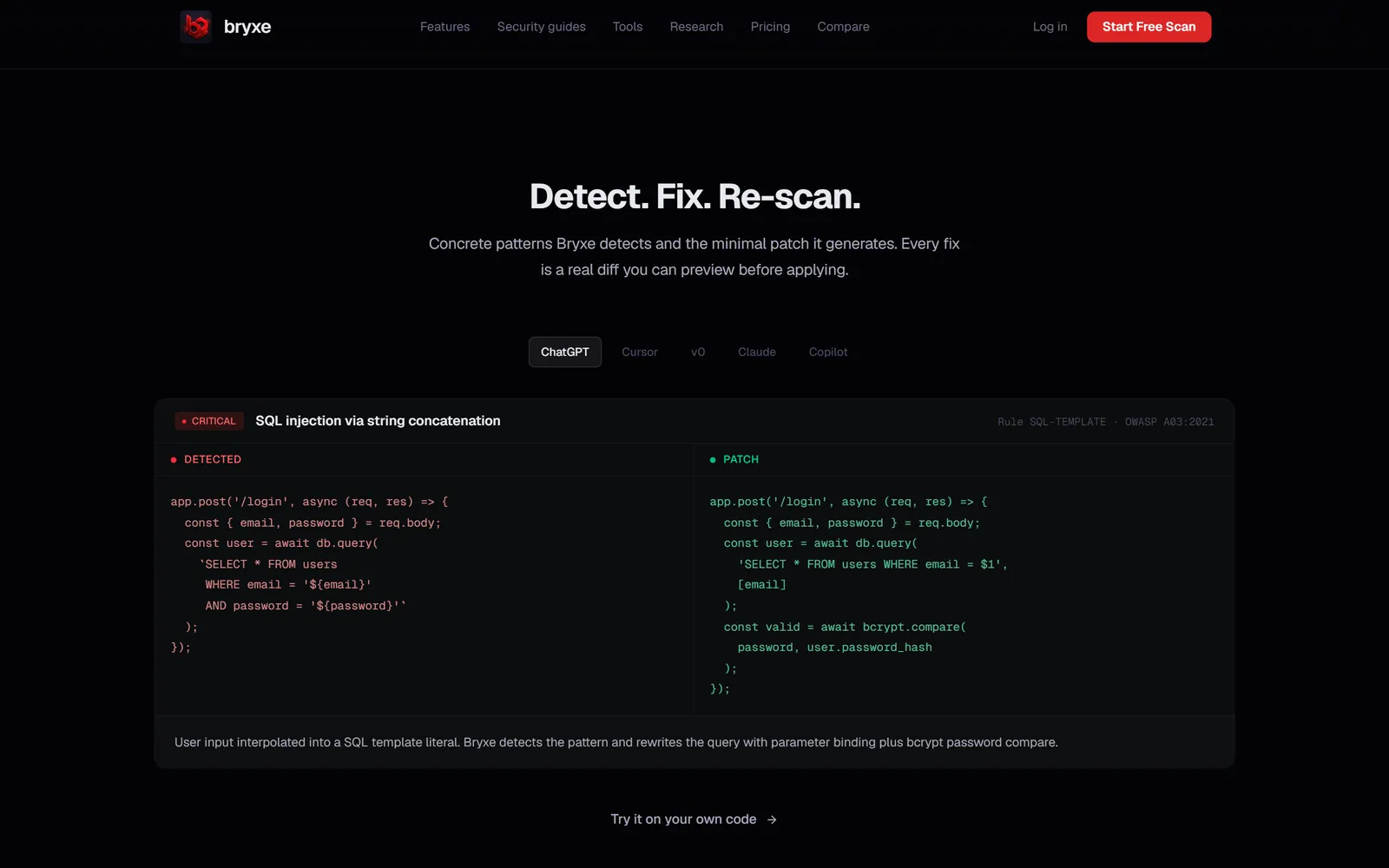Open the Security guides menu
Viewport: 1389px width, 868px height.
(541, 27)
